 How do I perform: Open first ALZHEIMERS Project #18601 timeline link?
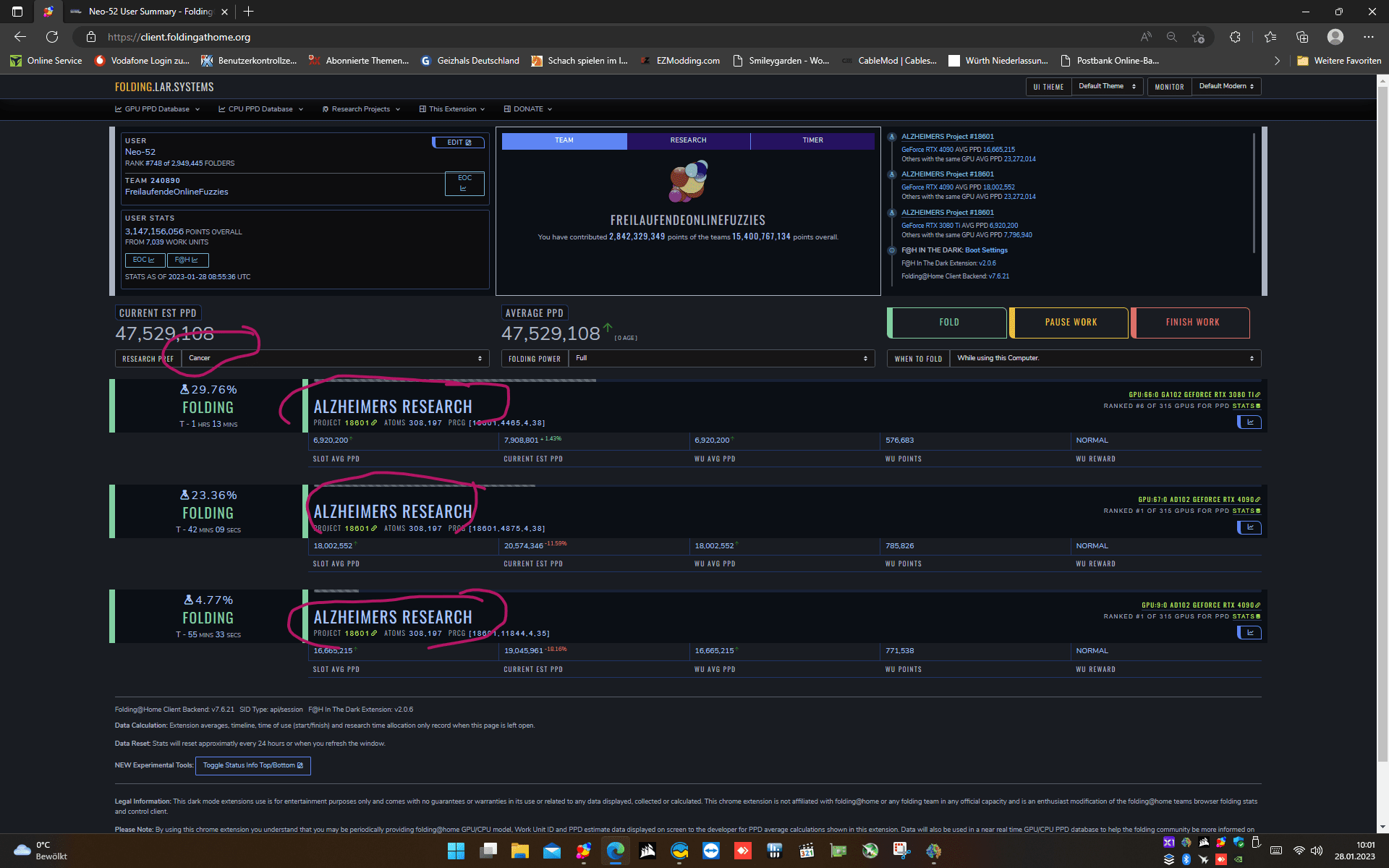(x=947, y=137)
